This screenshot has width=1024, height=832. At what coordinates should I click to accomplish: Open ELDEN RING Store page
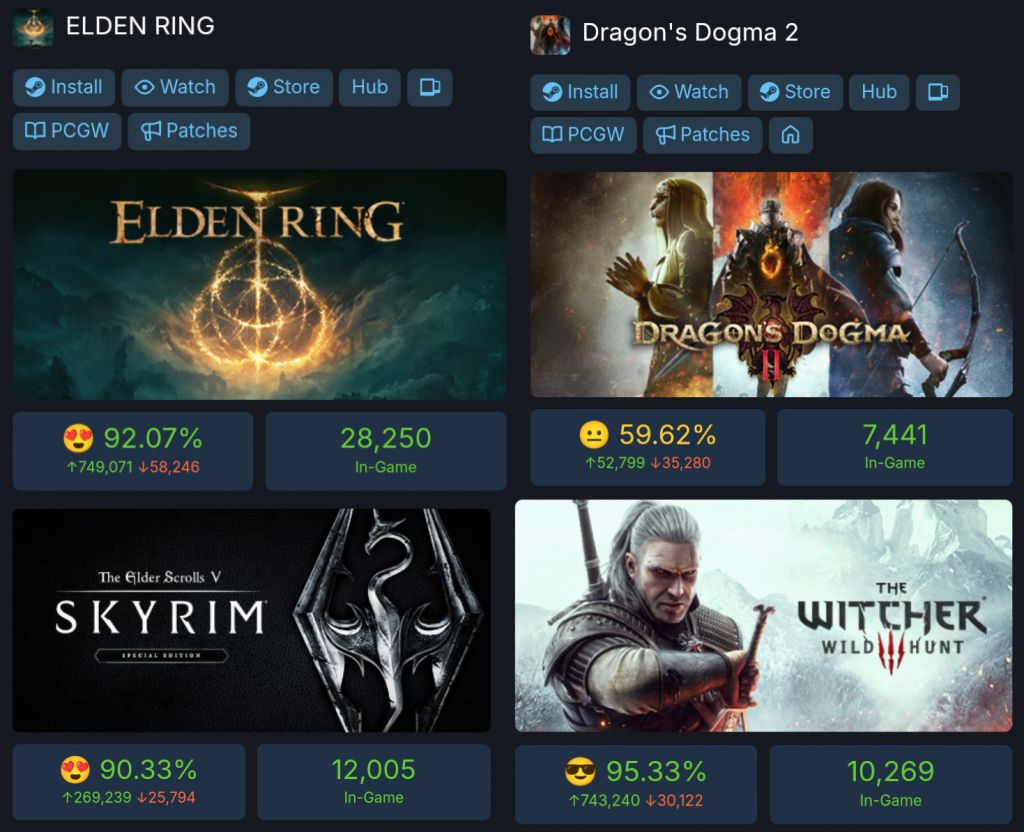click(284, 88)
